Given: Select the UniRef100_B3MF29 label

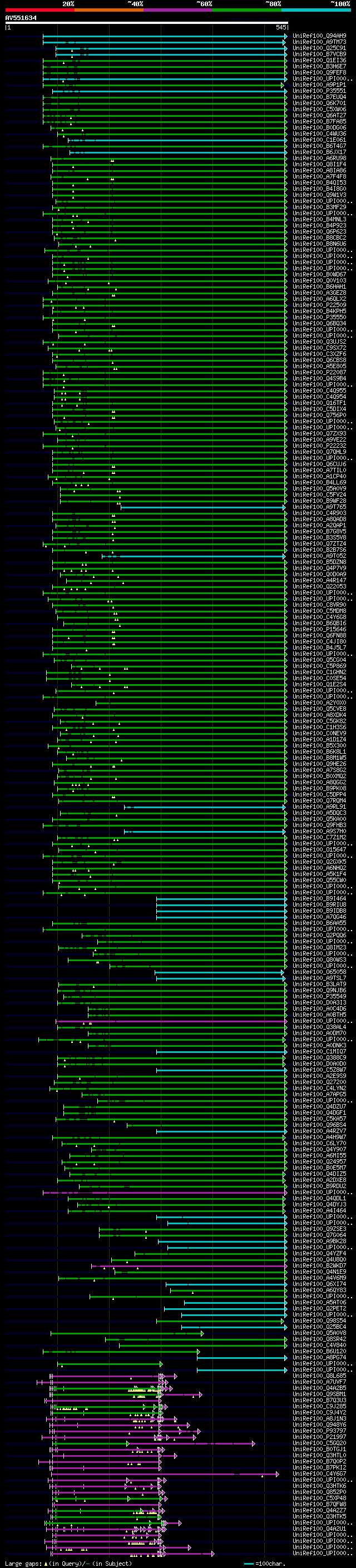Looking at the screenshot, I should pos(319,207).
